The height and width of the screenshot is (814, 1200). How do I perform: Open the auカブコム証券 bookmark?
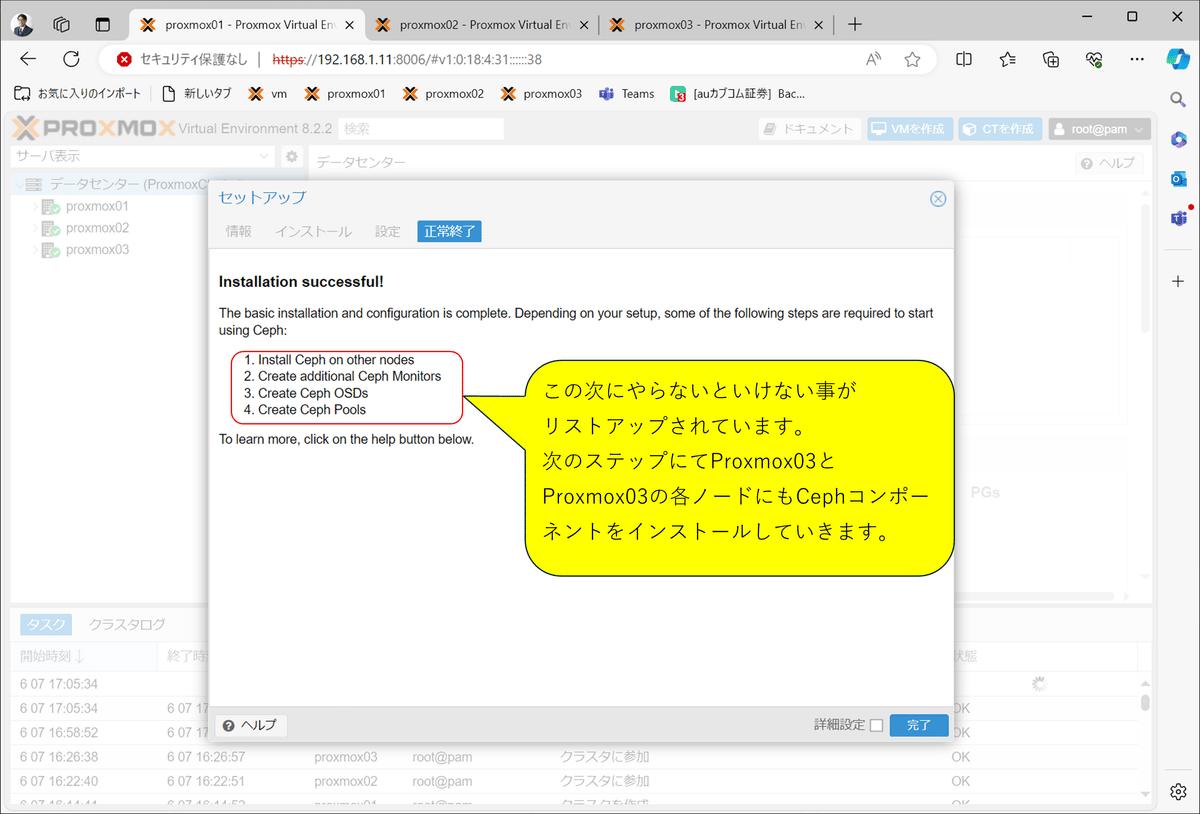pos(738,94)
